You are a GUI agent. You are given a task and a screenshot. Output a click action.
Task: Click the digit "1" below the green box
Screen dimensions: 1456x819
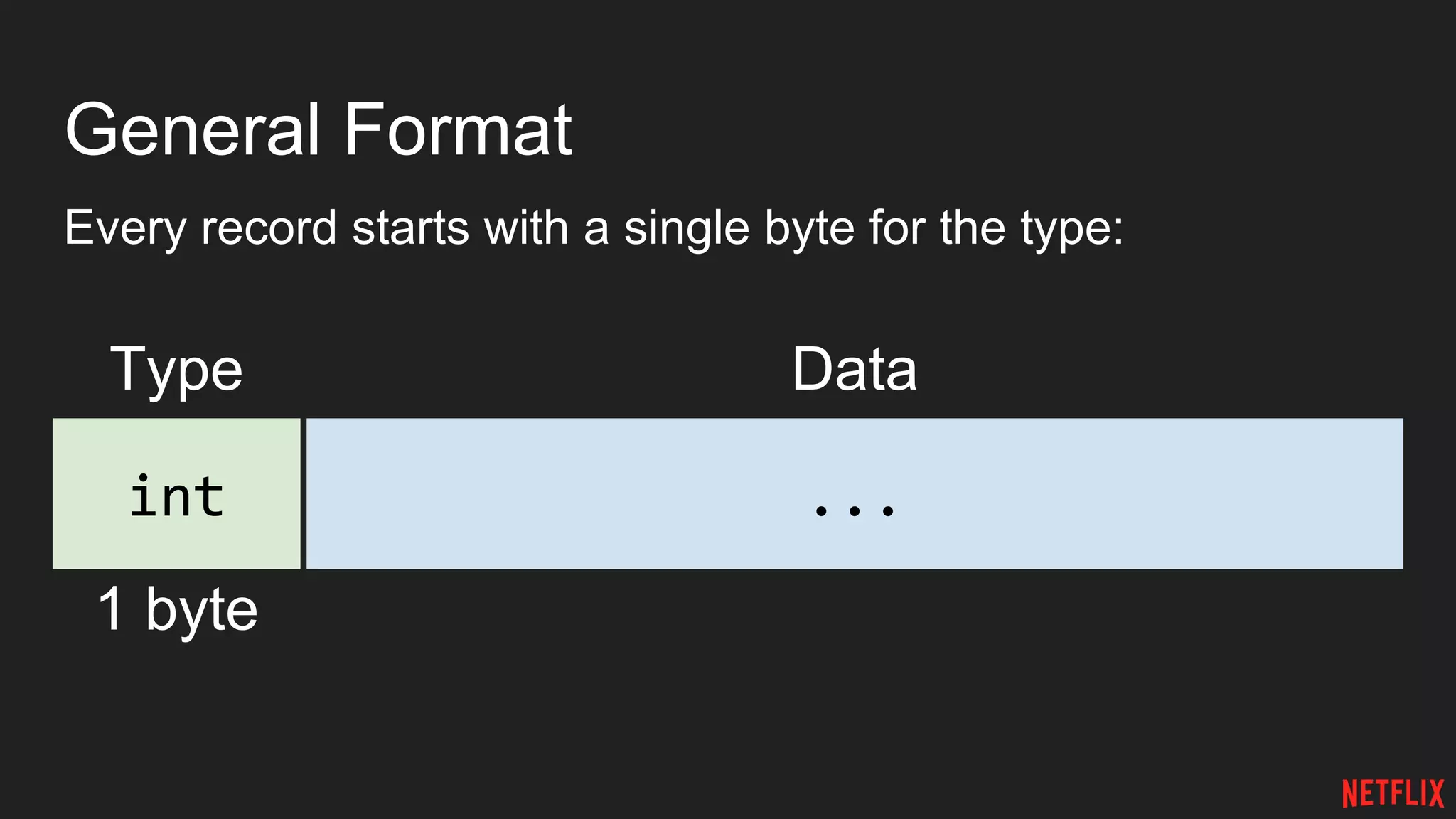click(x=112, y=609)
